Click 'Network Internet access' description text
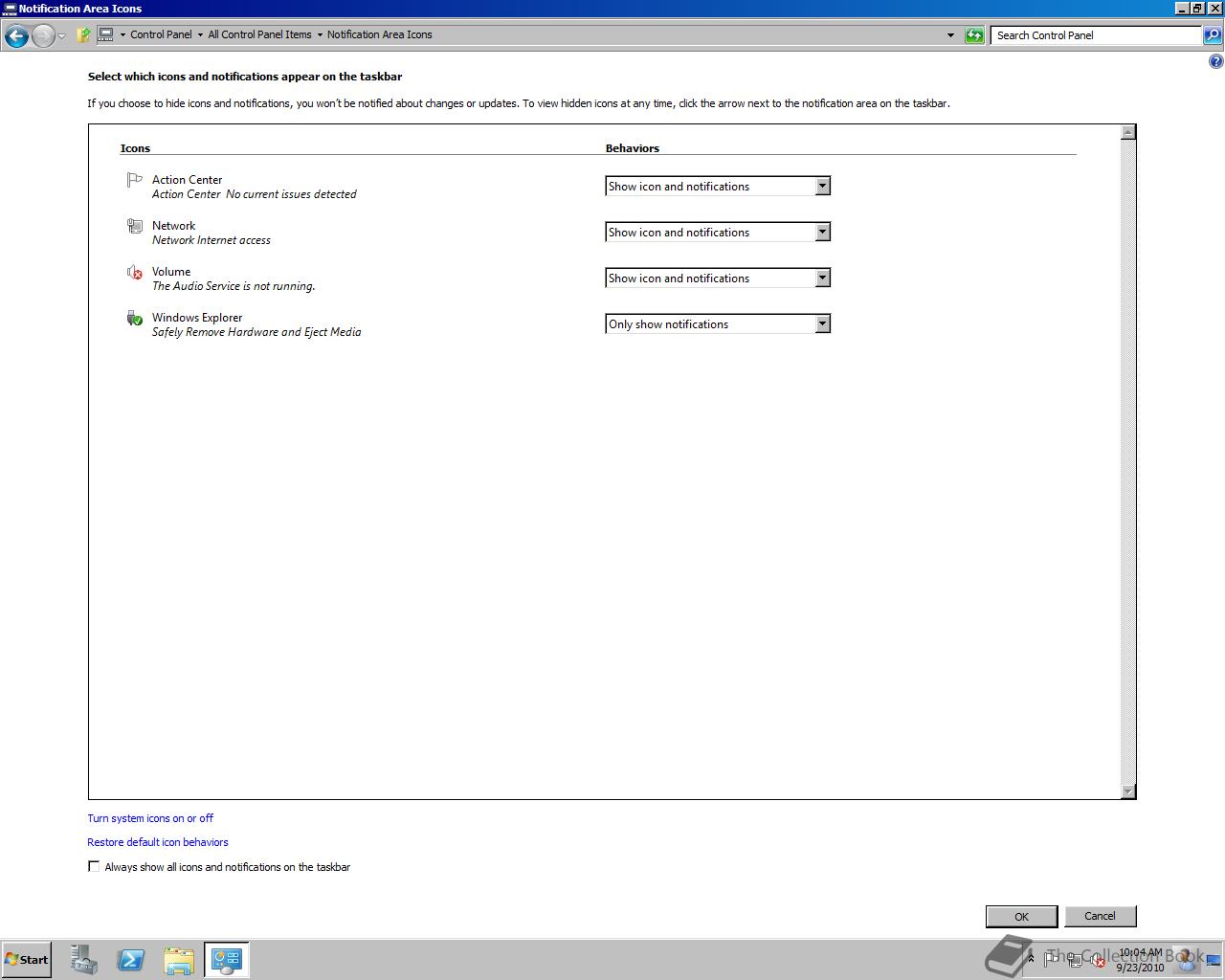 pyautogui.click(x=211, y=240)
